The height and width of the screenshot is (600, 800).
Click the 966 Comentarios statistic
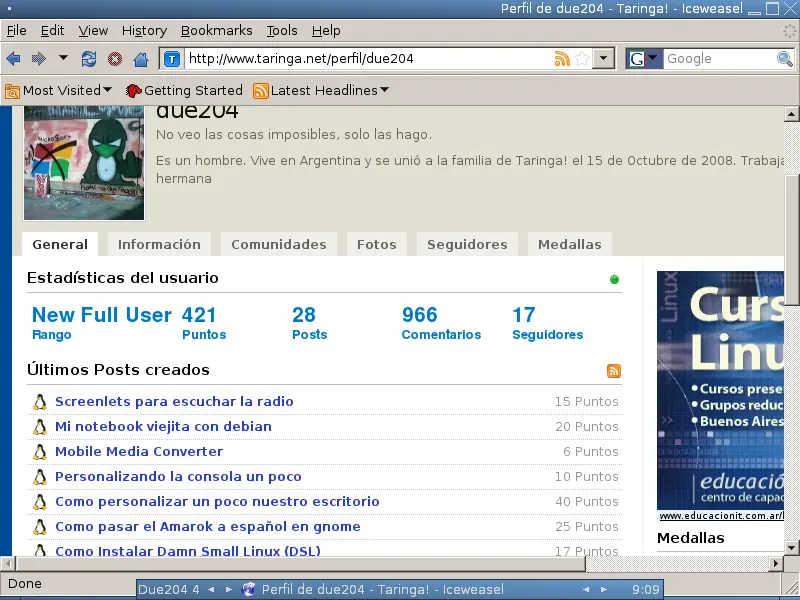click(441, 323)
